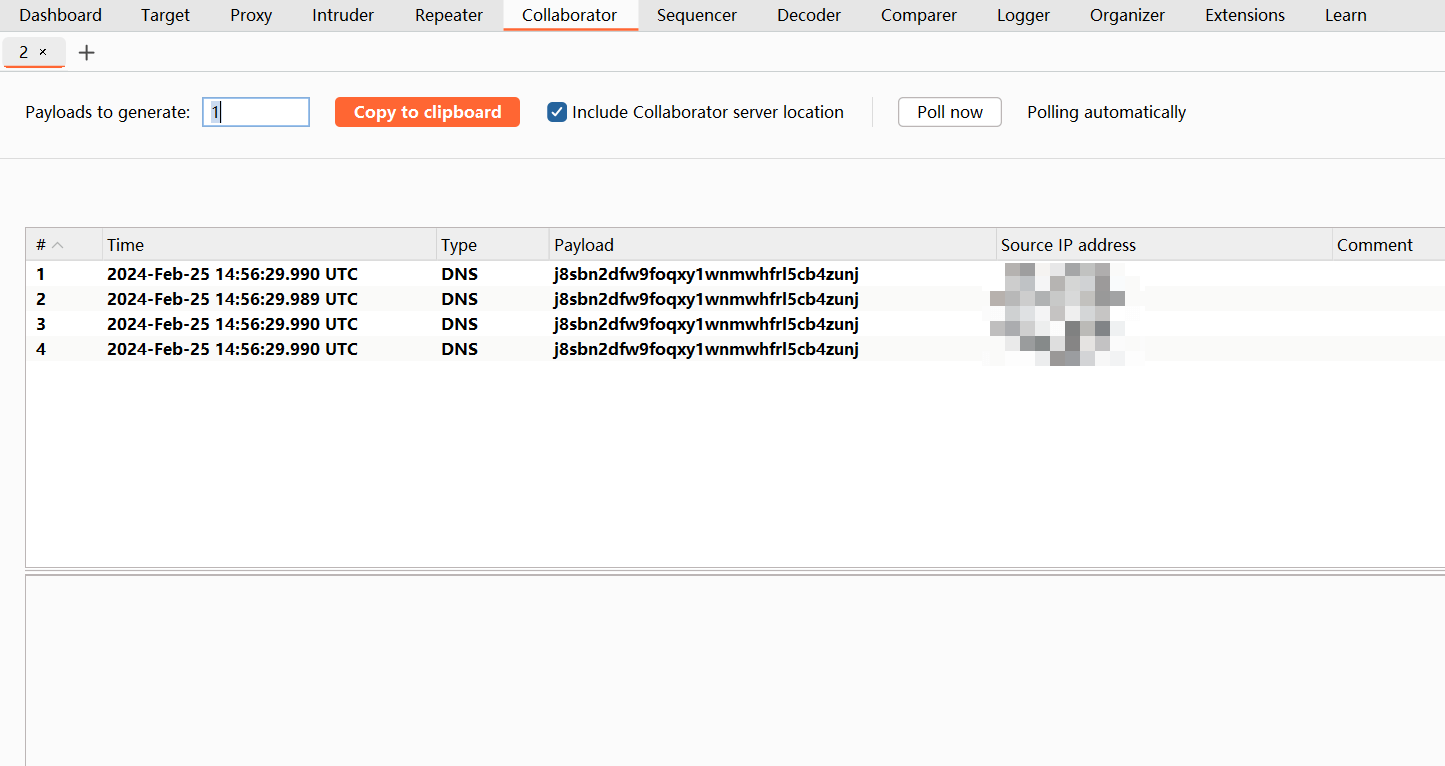1445x766 pixels.
Task: Select interaction row number 2
Action: pyautogui.click(x=735, y=299)
